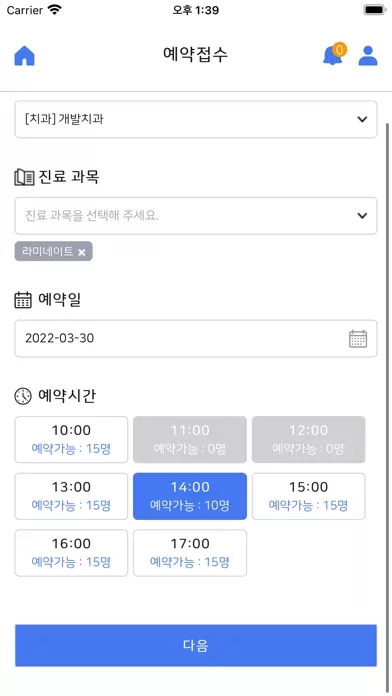
Task: Choose the 17:00 reservation slot
Action: coord(190,553)
